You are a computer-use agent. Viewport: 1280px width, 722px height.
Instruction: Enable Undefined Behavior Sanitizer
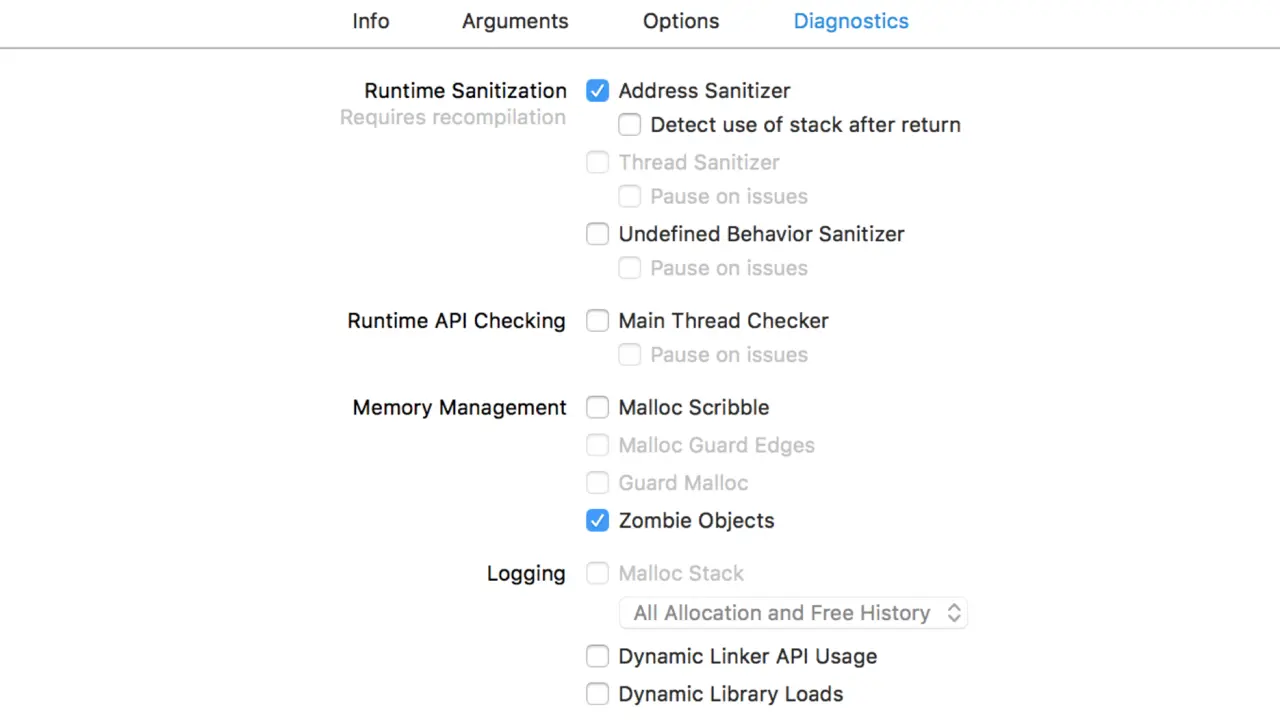point(597,234)
